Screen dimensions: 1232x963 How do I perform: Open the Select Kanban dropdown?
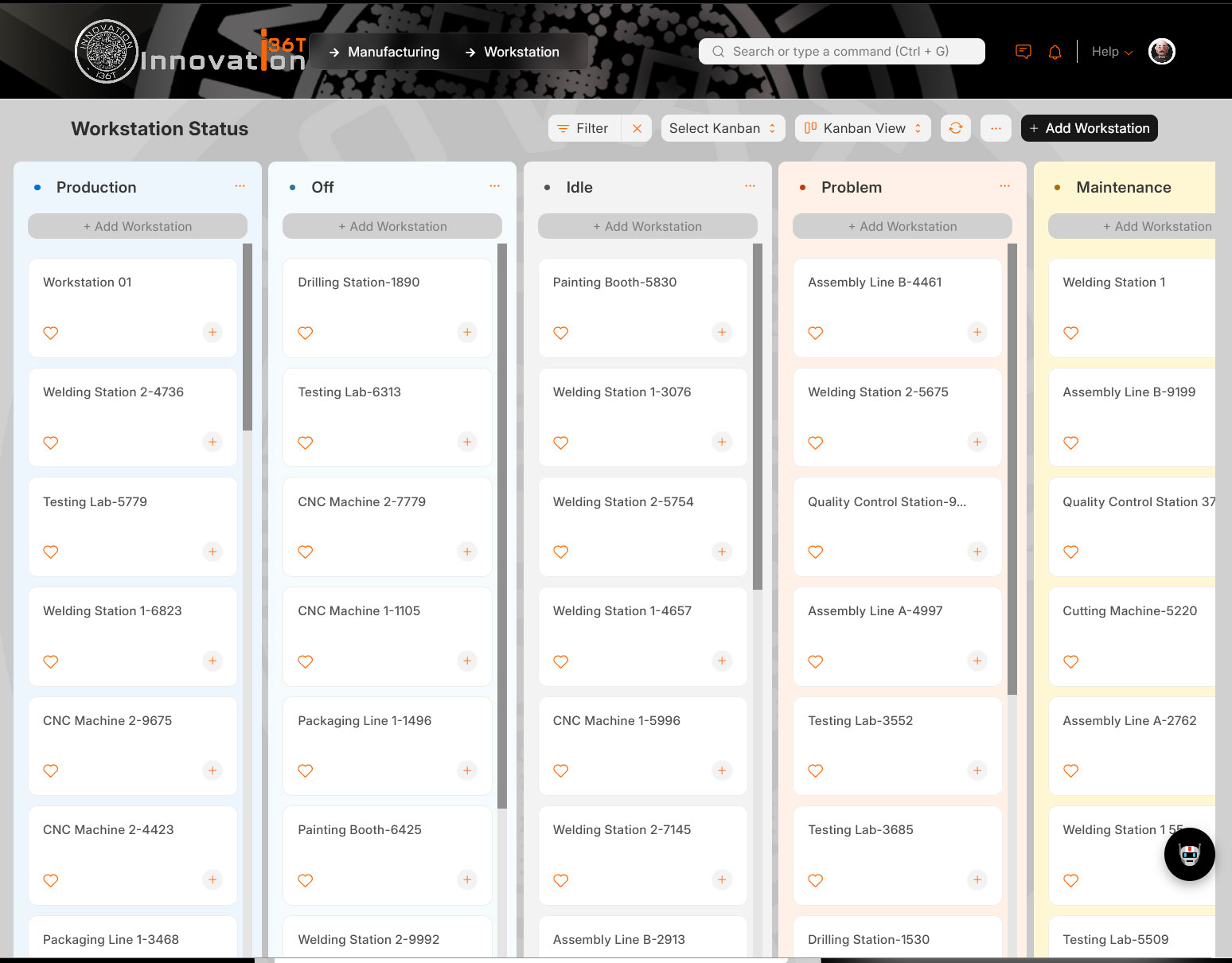(x=722, y=128)
